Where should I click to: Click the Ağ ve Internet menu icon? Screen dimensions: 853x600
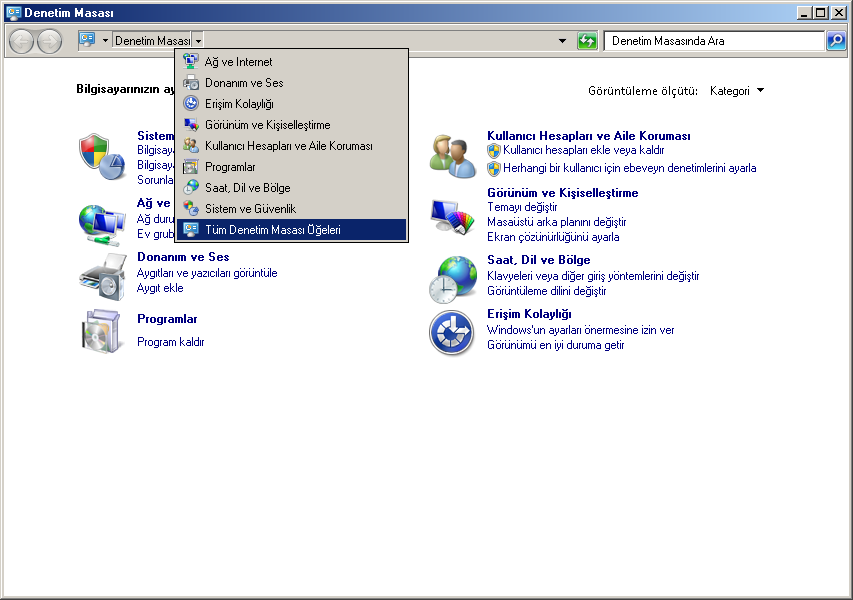(191, 61)
